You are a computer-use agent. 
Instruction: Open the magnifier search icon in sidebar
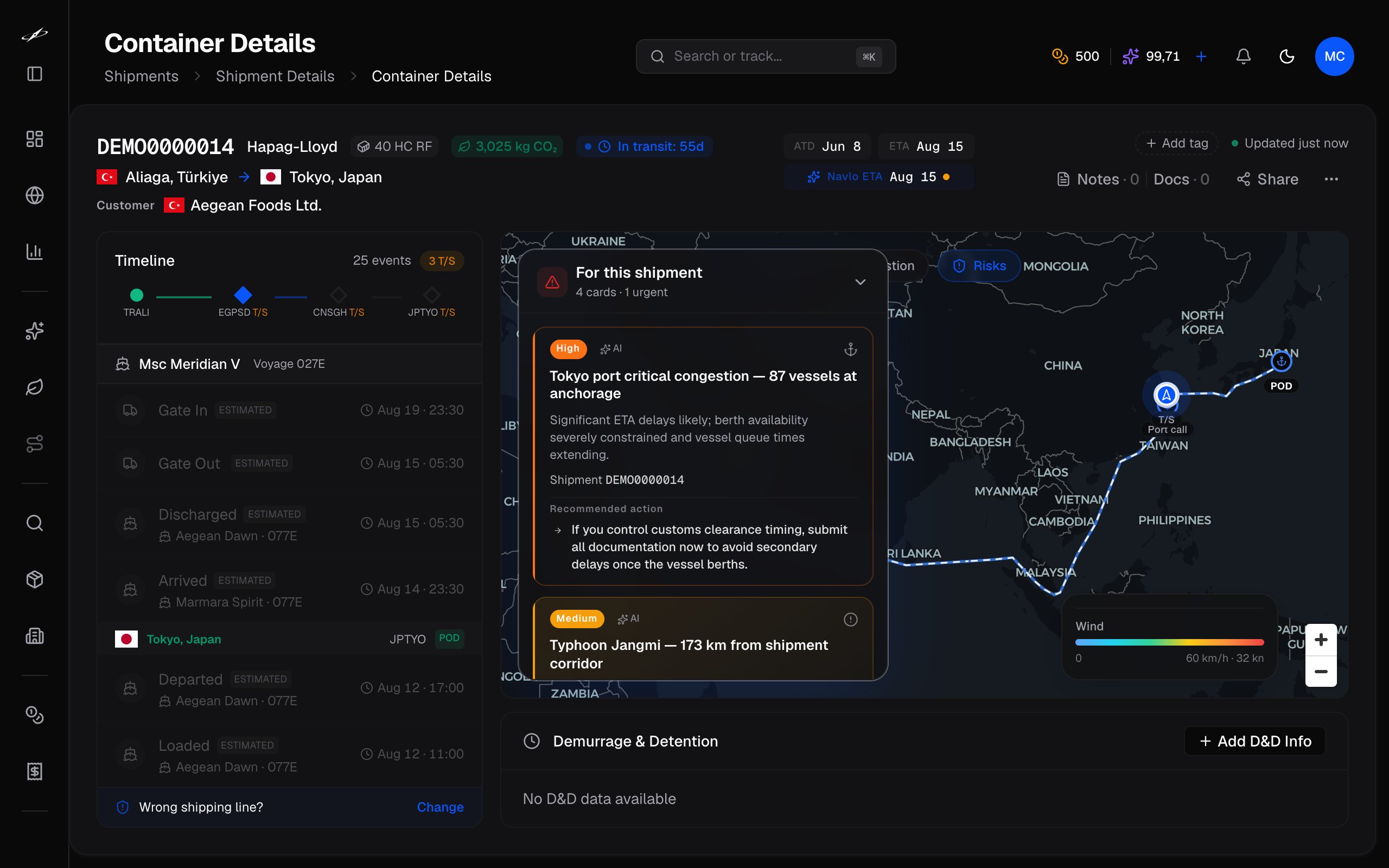point(34,522)
